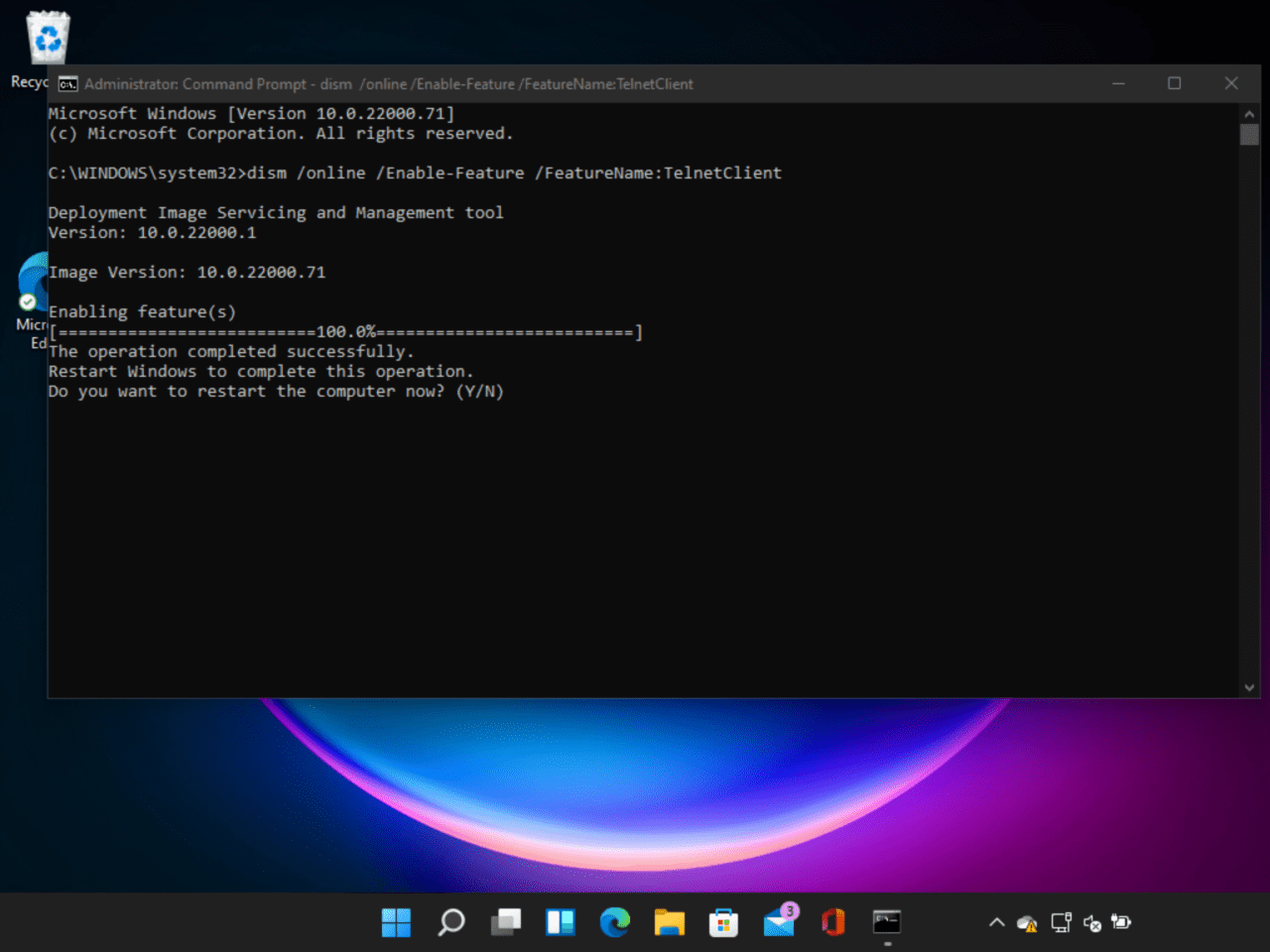This screenshot has width=1270, height=952.
Task: Open network settings from the tray icon
Action: (x=1061, y=922)
